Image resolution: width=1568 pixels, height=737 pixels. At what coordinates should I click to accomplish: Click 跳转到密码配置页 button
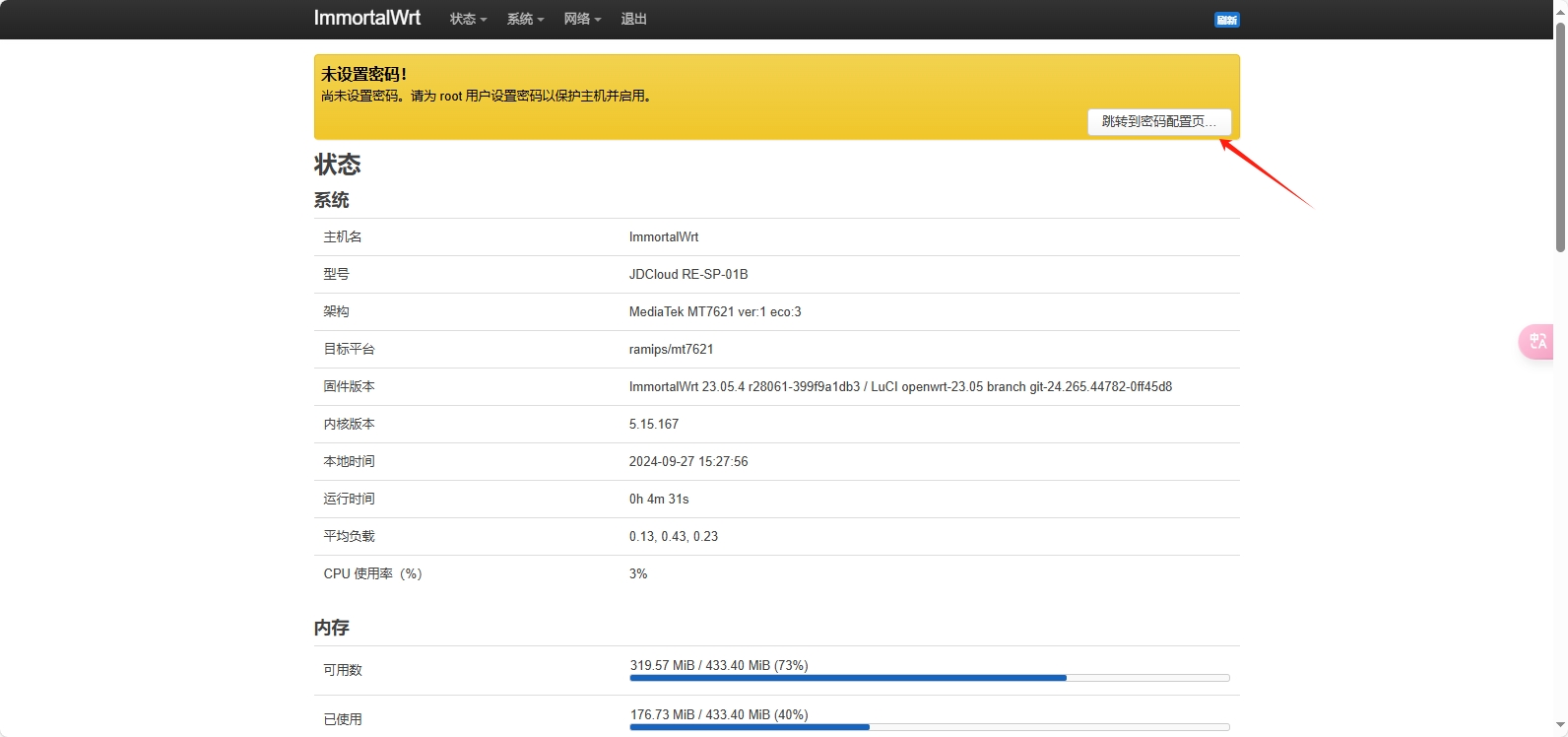[x=1159, y=121]
